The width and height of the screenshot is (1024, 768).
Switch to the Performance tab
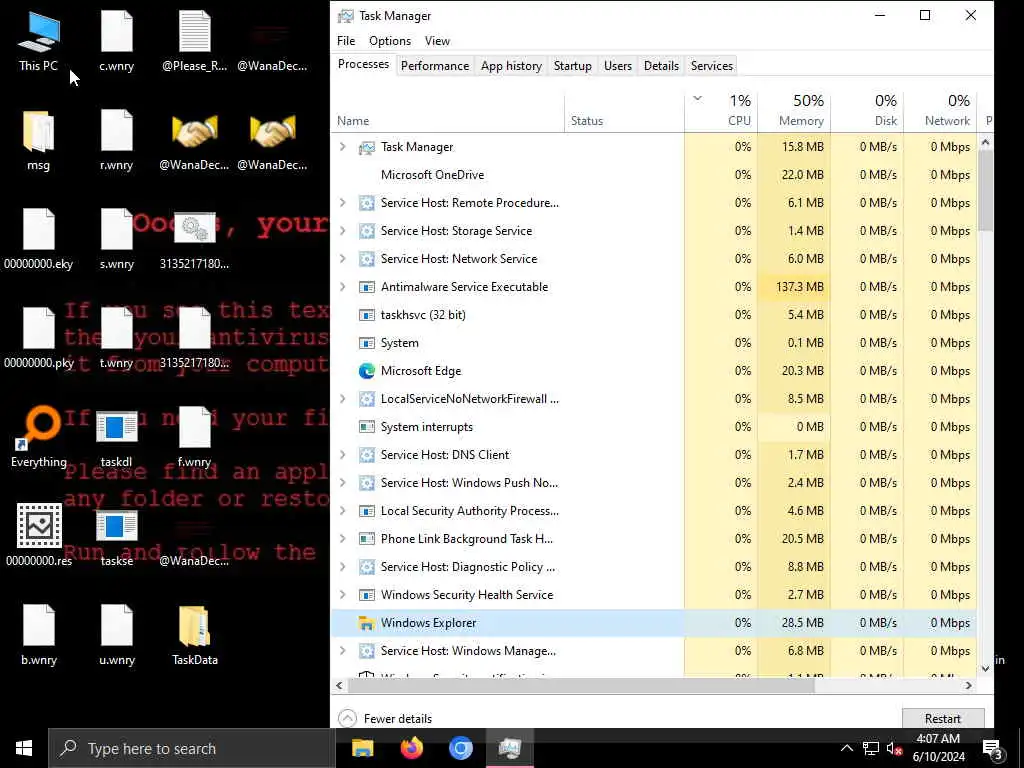435,66
